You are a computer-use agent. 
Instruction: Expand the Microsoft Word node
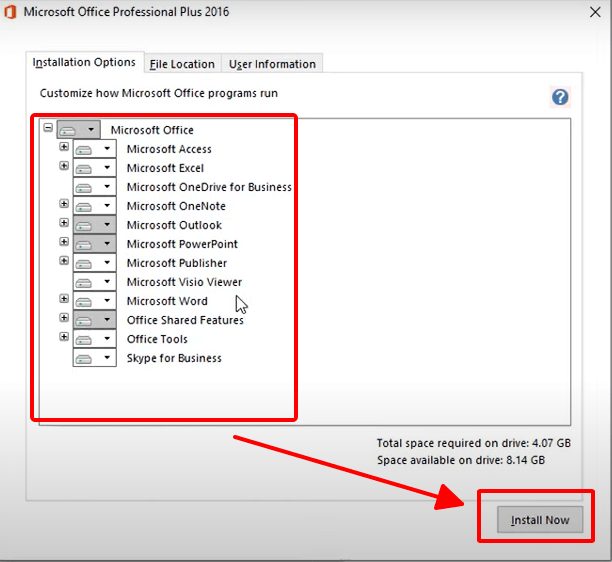tap(64, 299)
